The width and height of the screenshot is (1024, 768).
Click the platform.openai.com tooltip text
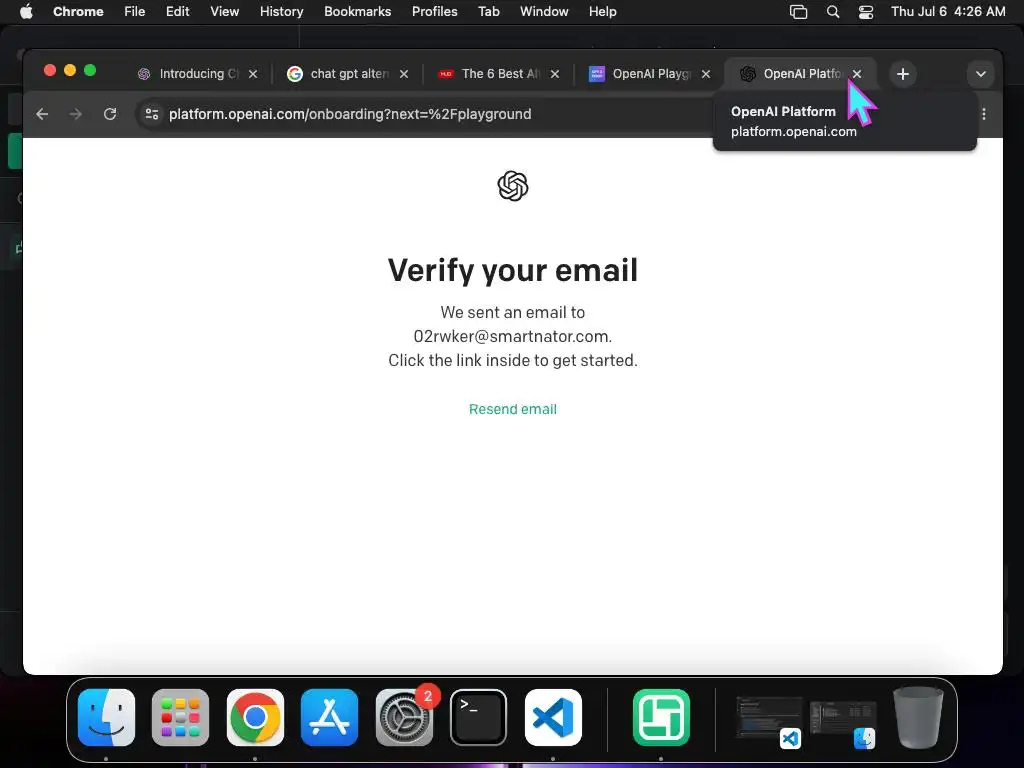point(793,131)
